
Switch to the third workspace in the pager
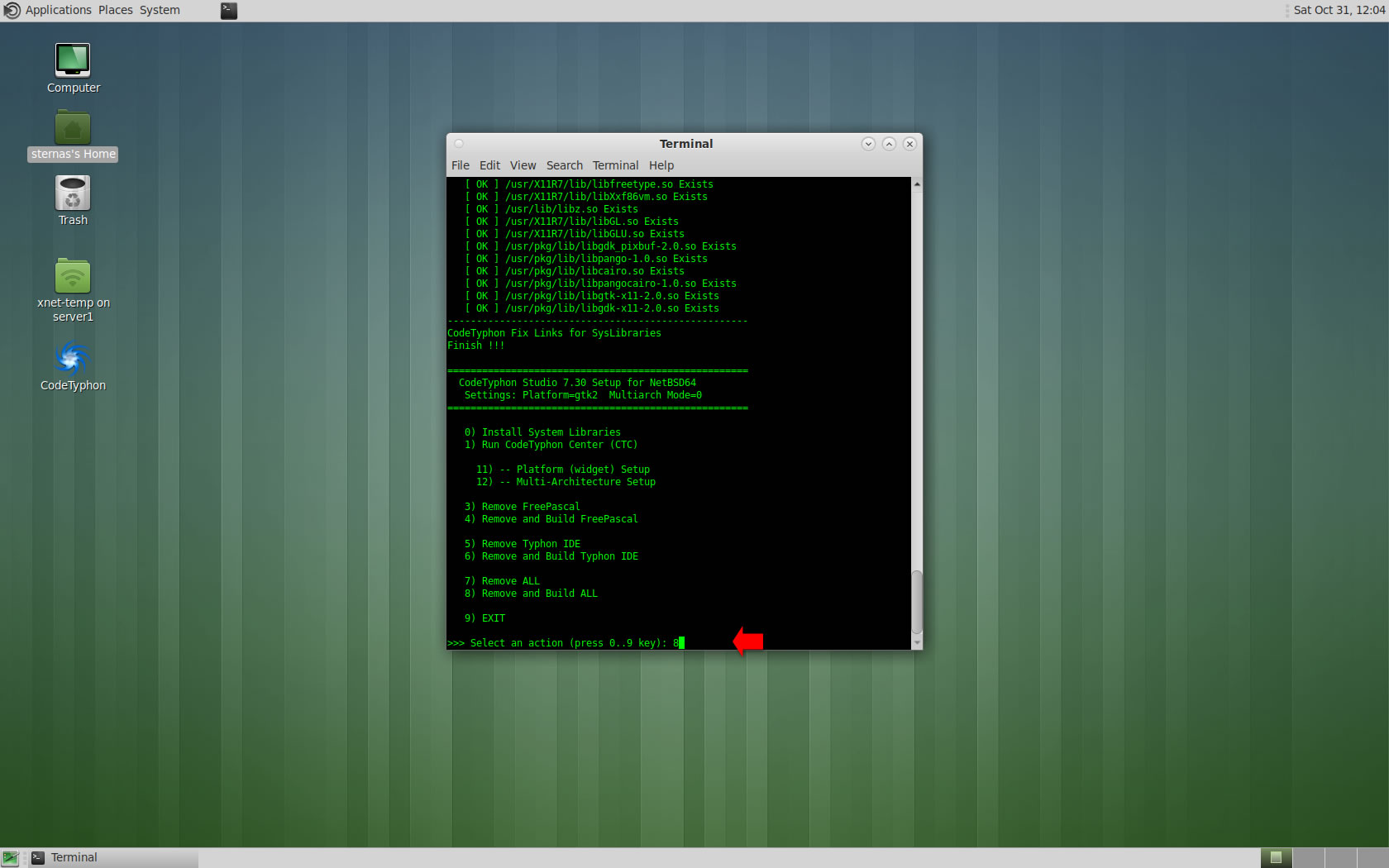[x=1340, y=858]
